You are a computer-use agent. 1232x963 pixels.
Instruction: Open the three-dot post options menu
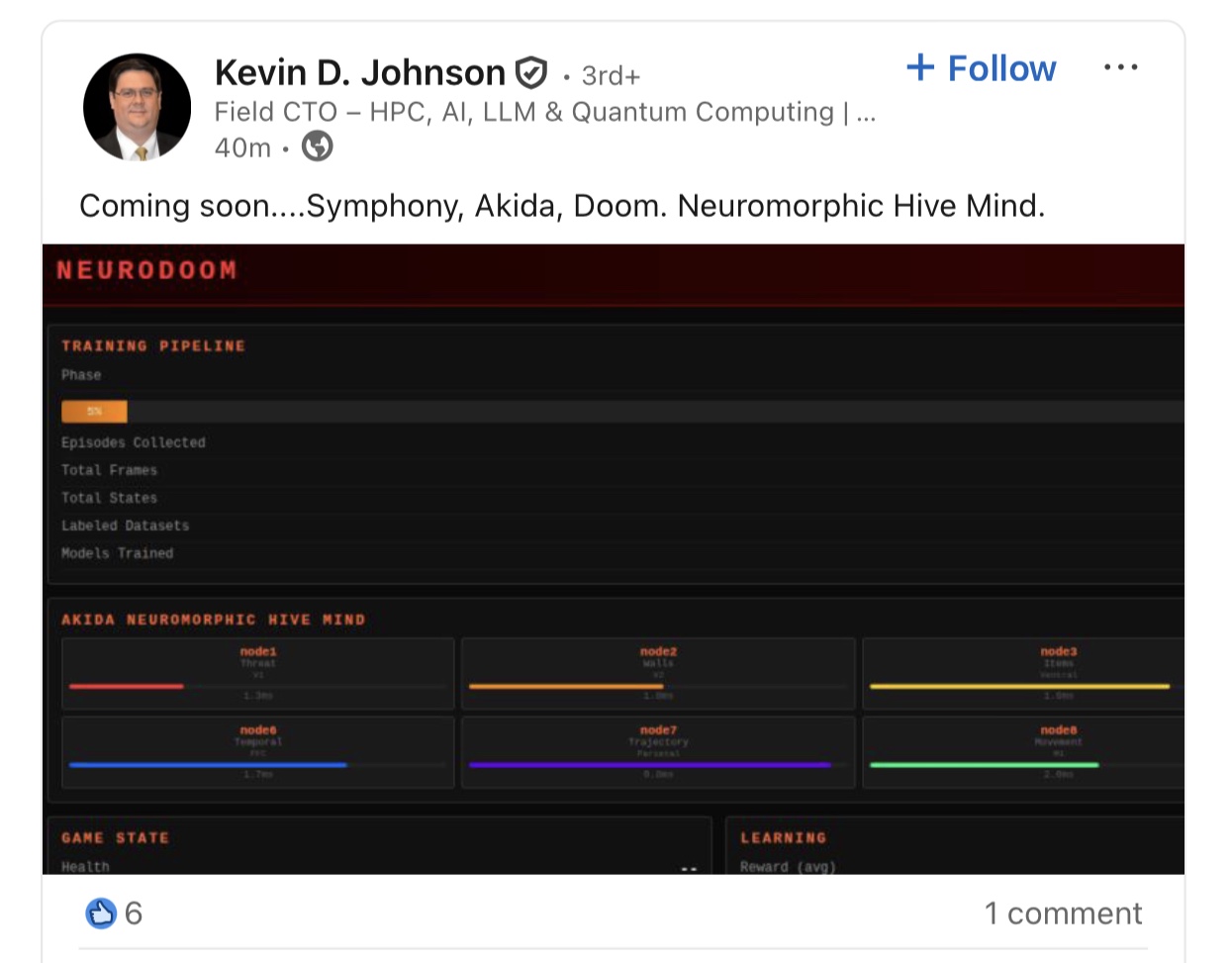[x=1120, y=67]
